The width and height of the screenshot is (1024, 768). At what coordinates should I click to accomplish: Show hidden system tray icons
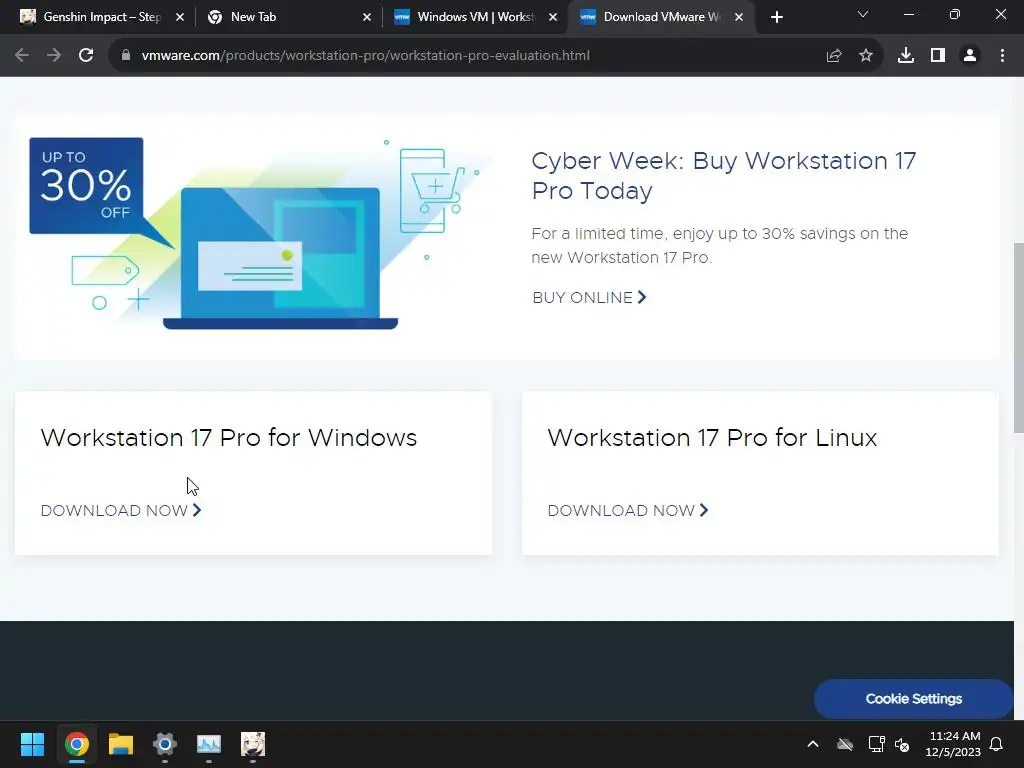812,744
